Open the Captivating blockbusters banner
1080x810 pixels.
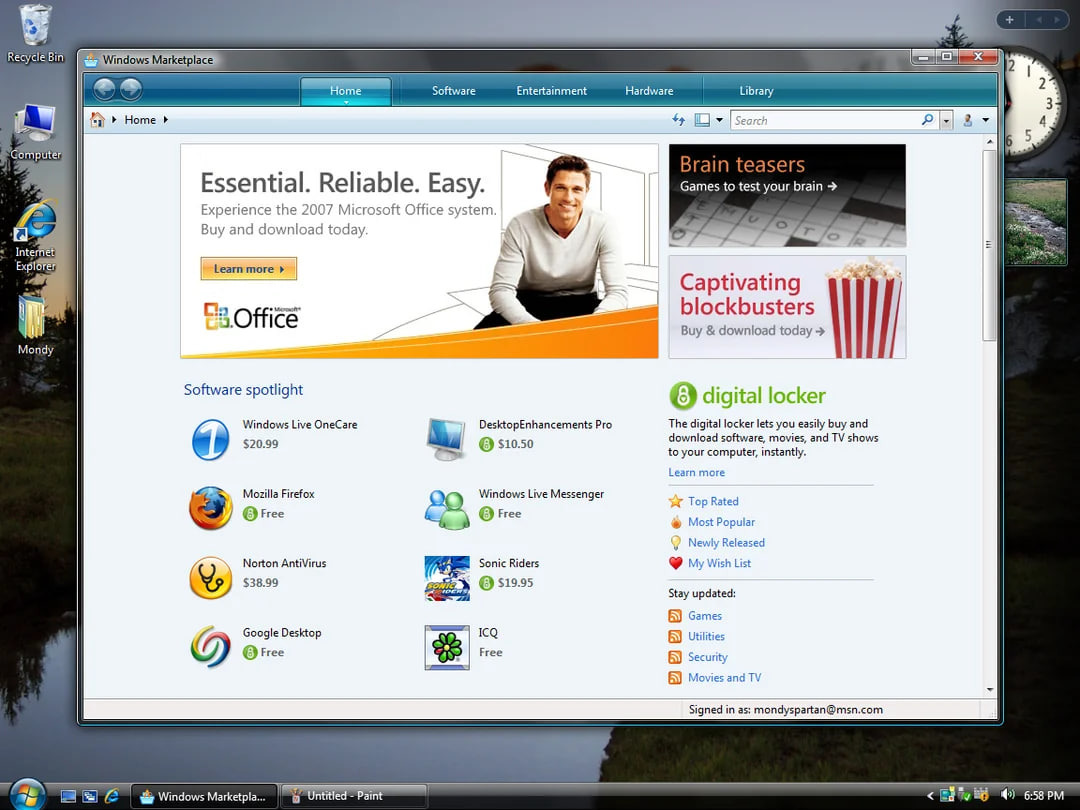[787, 307]
